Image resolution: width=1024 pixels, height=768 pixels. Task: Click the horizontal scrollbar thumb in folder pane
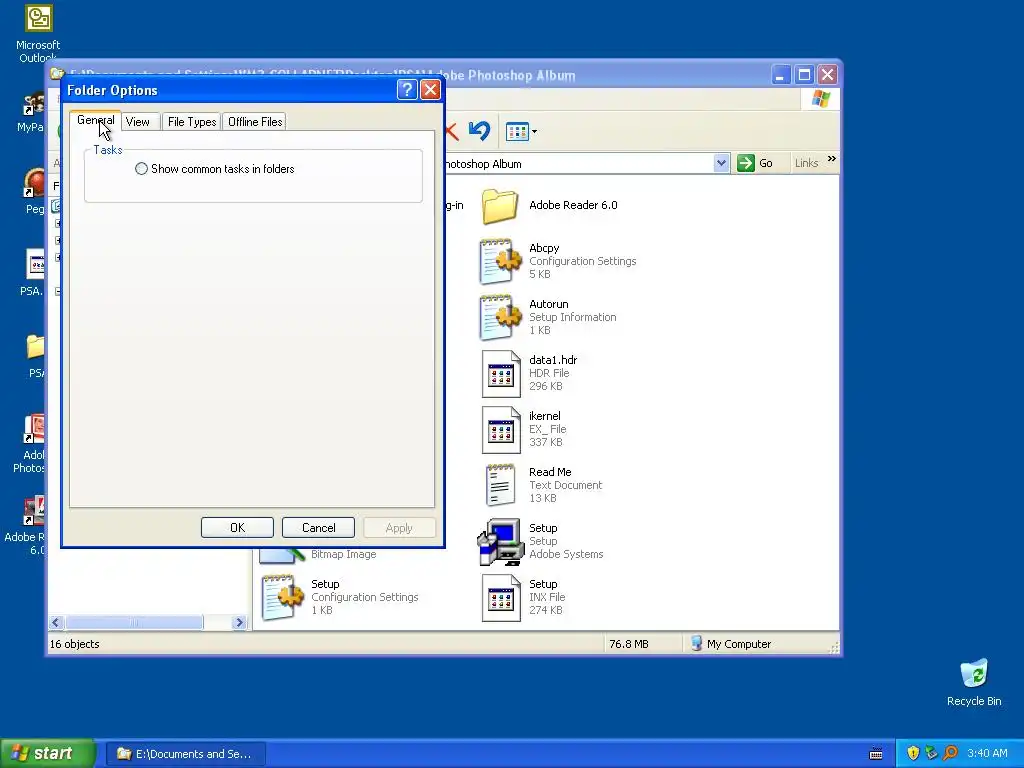[x=134, y=622]
